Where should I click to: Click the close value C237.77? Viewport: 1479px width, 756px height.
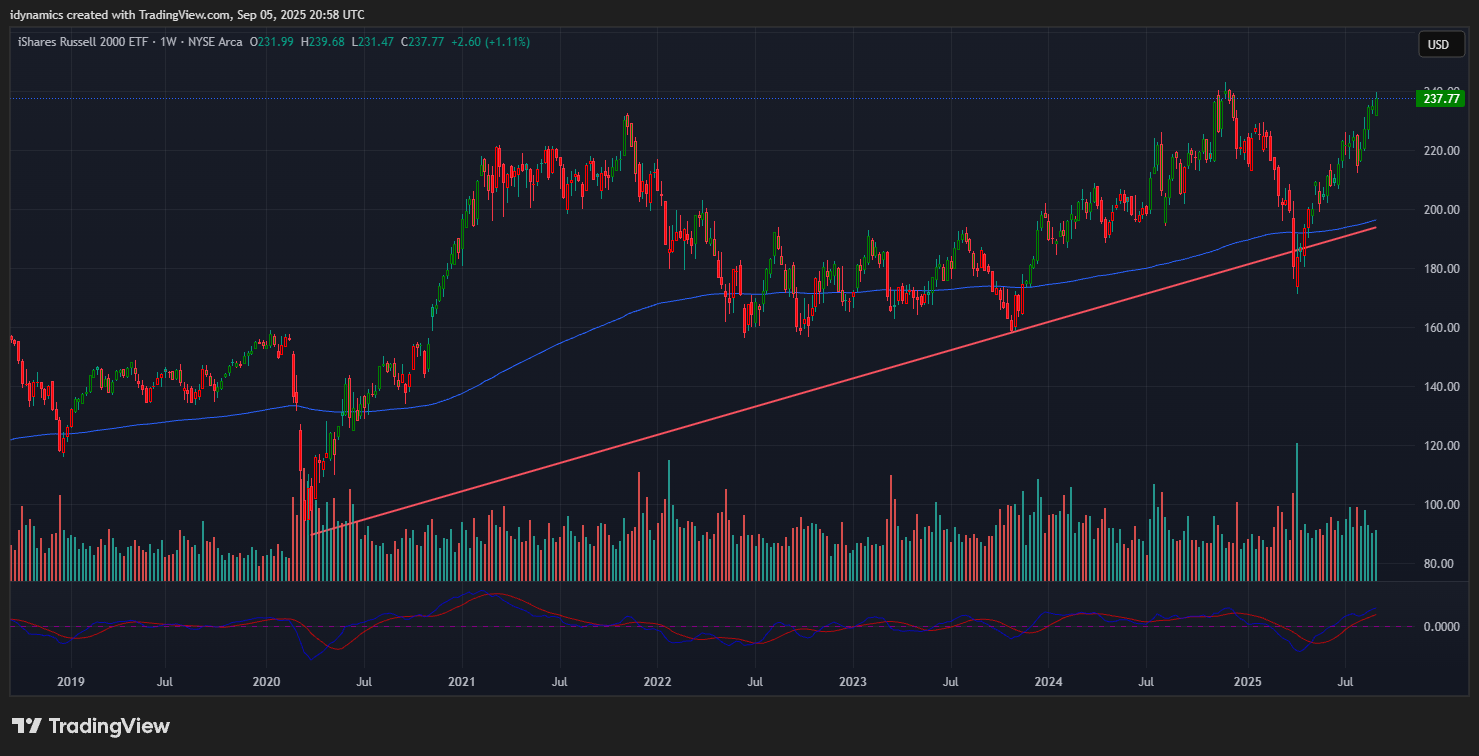(422, 42)
